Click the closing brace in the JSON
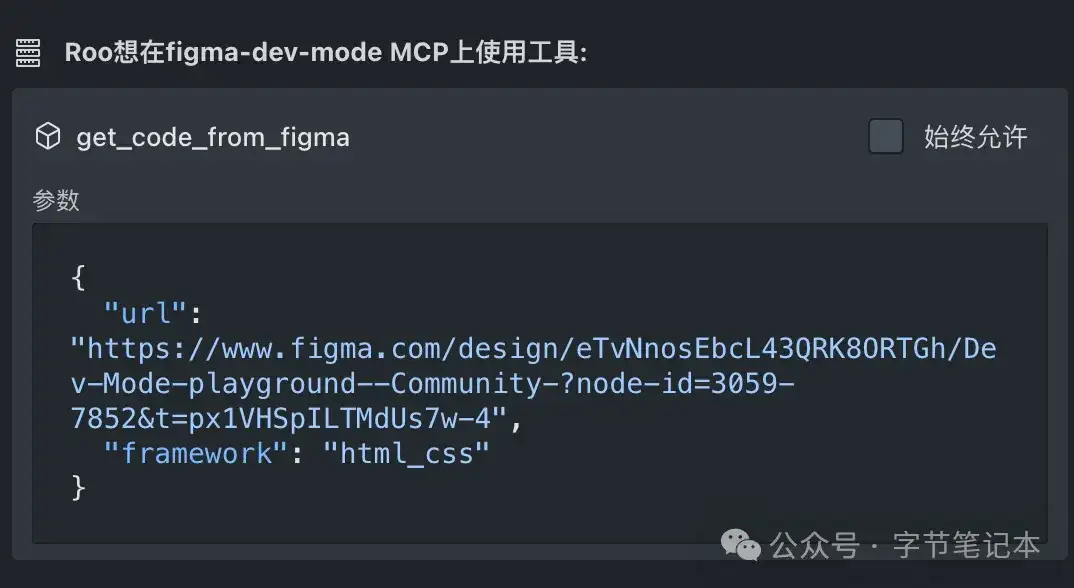 (79, 488)
